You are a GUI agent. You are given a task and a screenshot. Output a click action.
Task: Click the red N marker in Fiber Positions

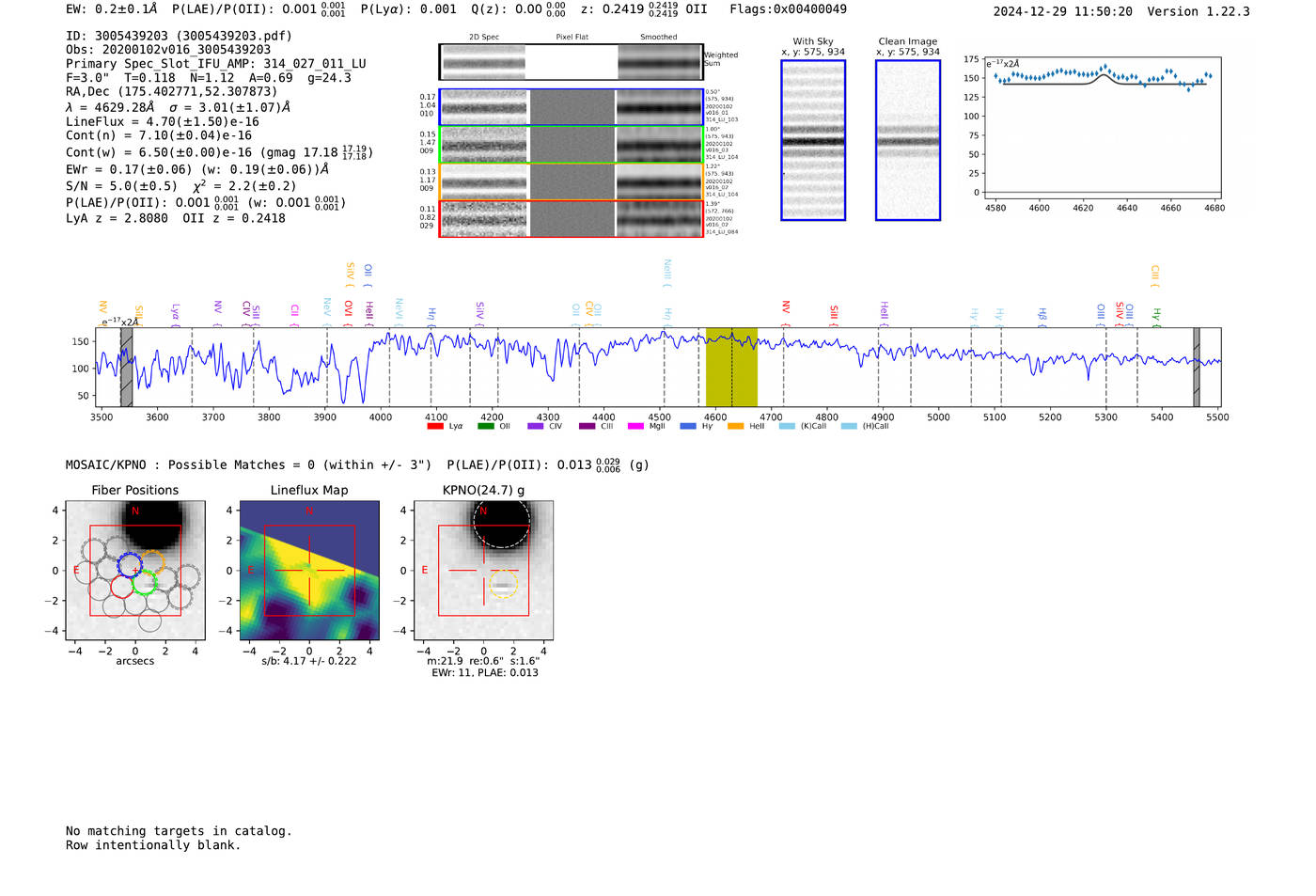pos(135,511)
